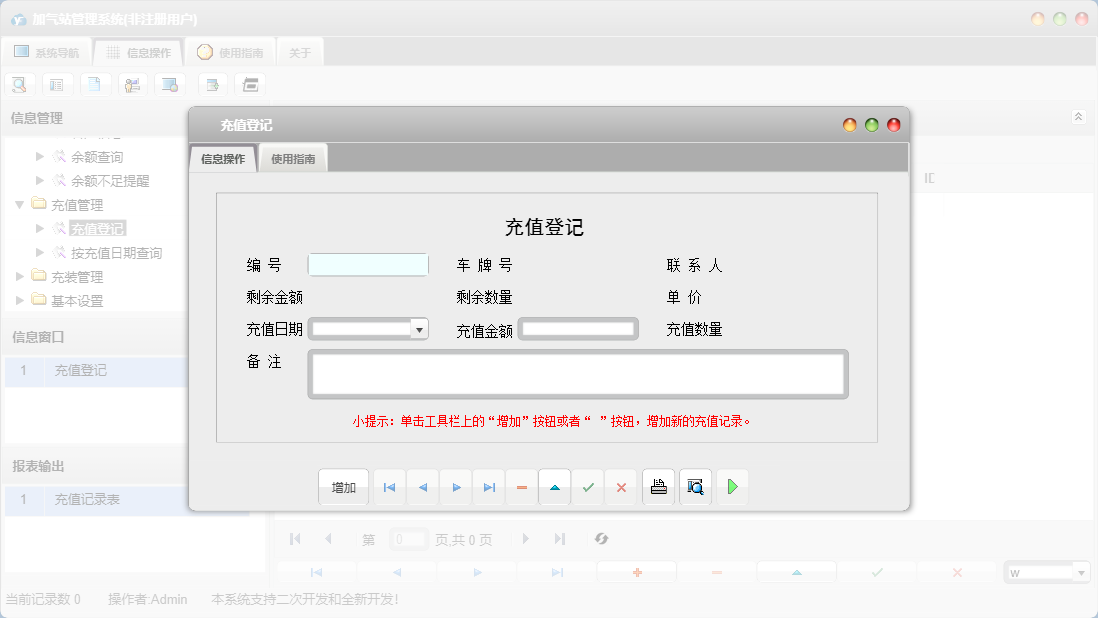The width and height of the screenshot is (1098, 618).
Task: Click the red minus delete record icon
Action: [521, 487]
